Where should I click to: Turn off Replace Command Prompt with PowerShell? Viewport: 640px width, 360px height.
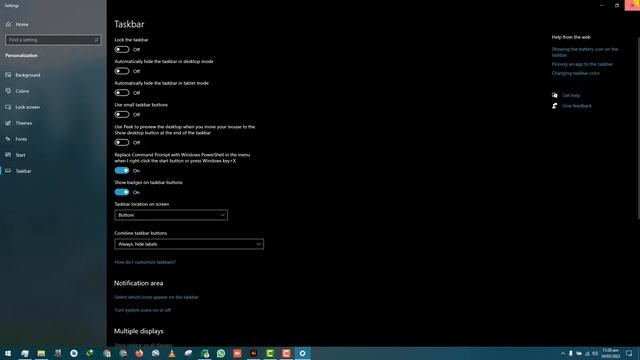pyautogui.click(x=122, y=171)
